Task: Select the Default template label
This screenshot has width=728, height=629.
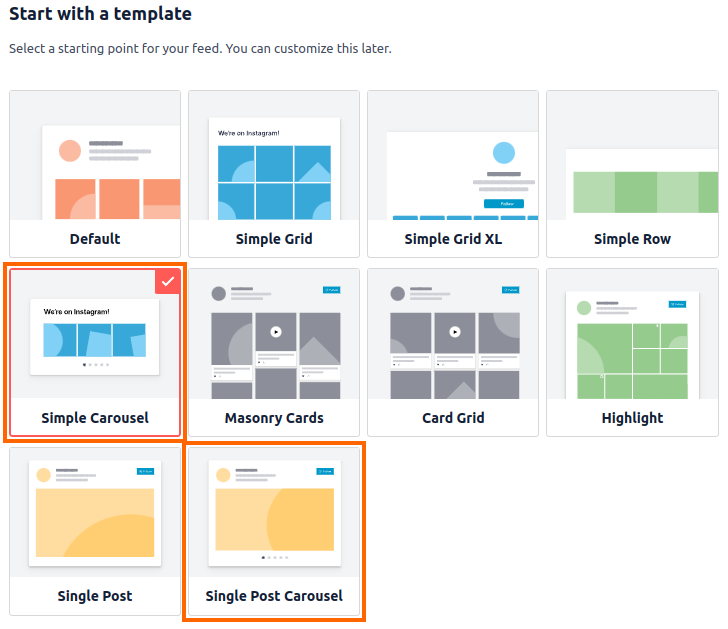Action: 95,239
